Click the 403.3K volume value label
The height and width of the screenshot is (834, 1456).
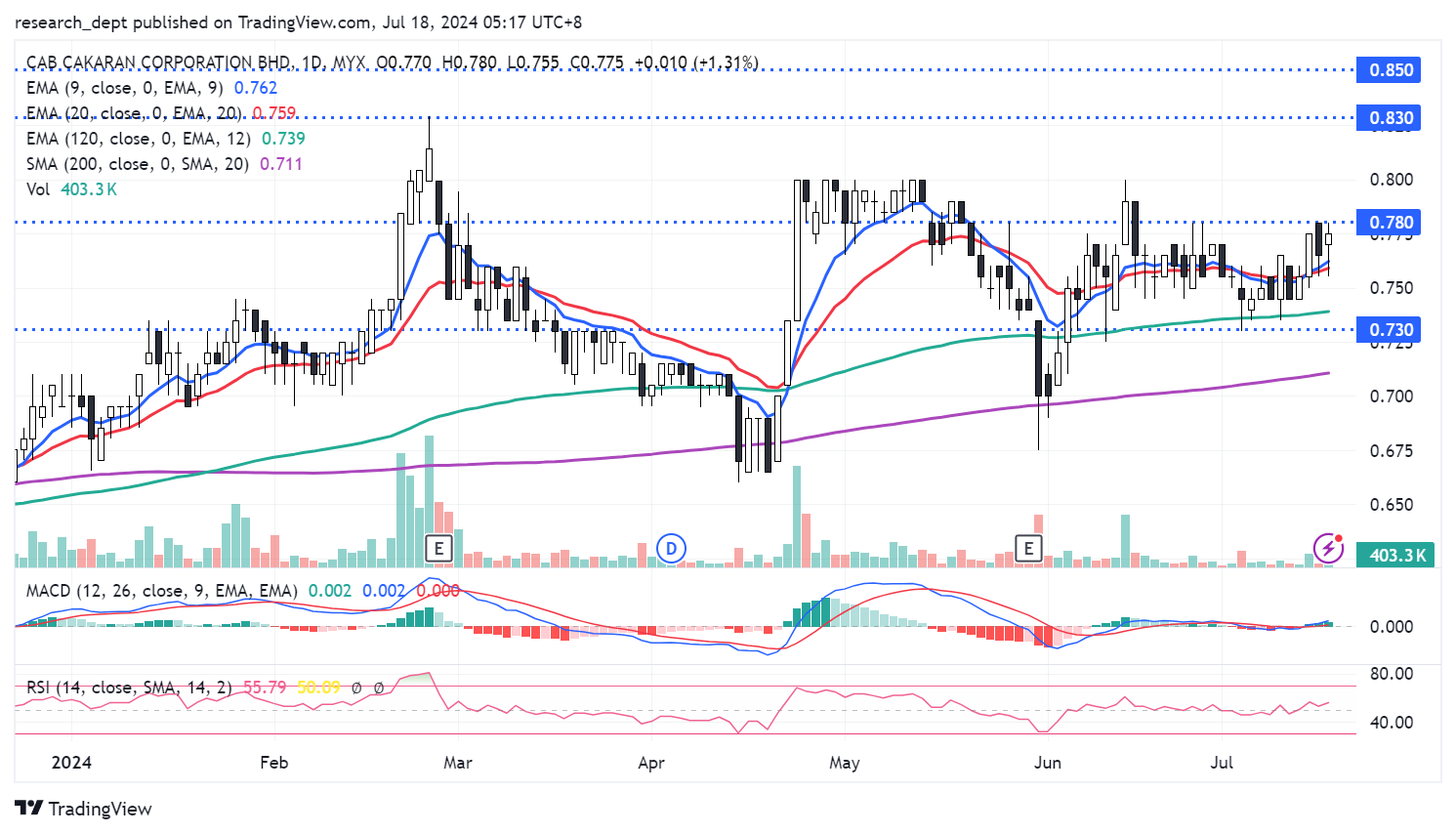[x=1396, y=555]
